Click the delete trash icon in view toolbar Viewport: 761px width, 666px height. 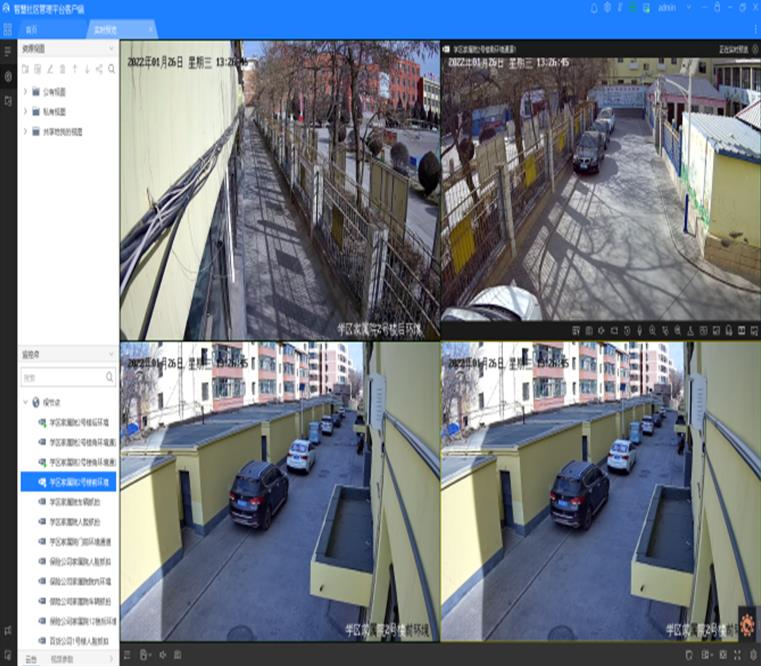pos(62,69)
